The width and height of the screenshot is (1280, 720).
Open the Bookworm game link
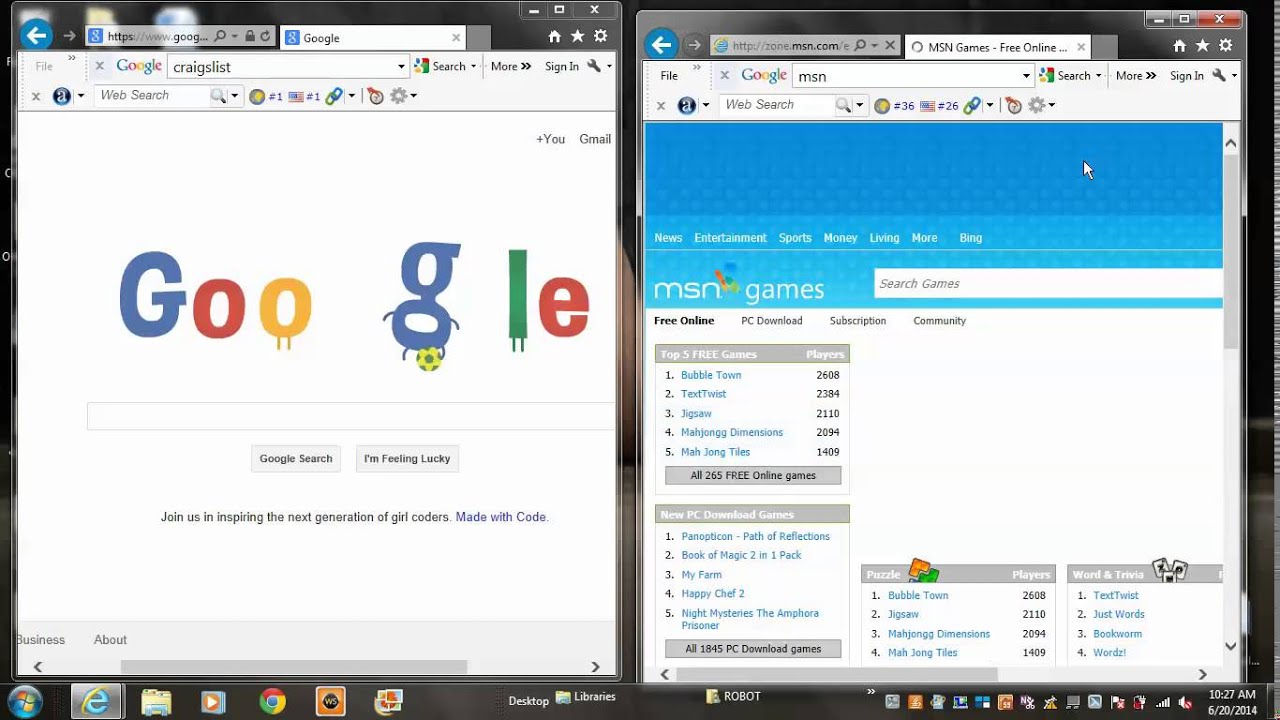click(x=1117, y=634)
